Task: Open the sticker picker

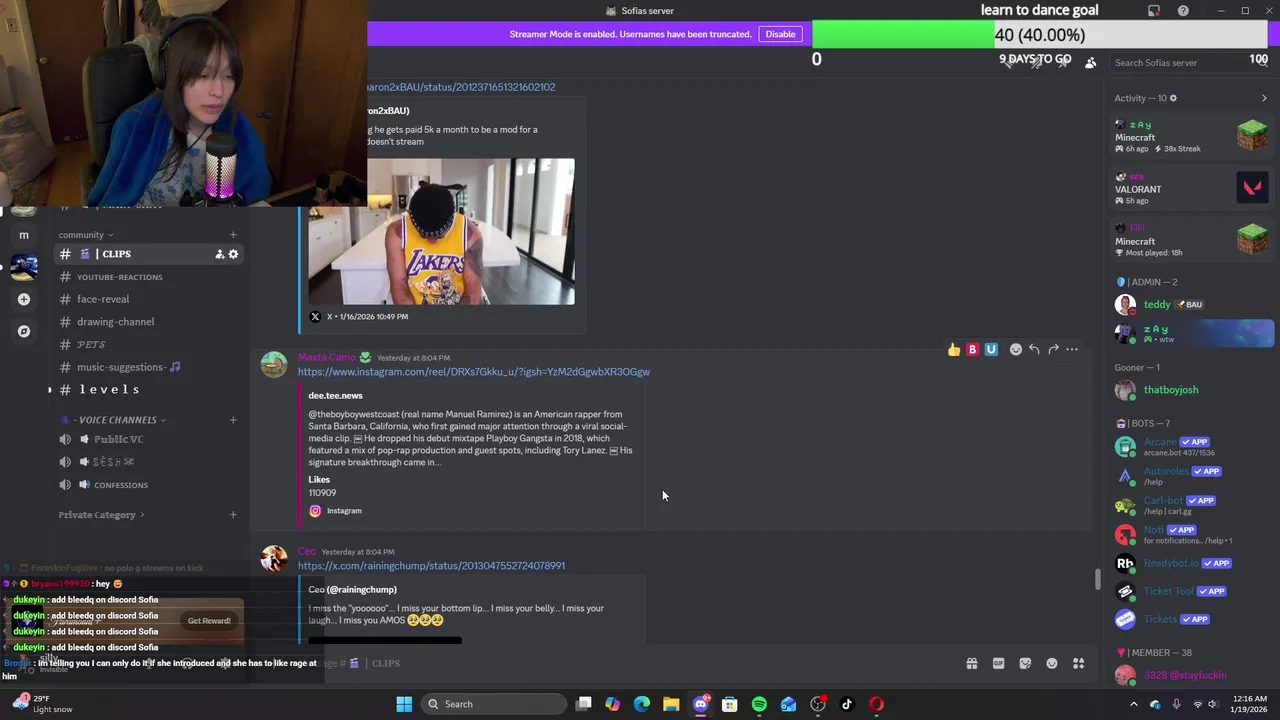Action: [x=1025, y=663]
